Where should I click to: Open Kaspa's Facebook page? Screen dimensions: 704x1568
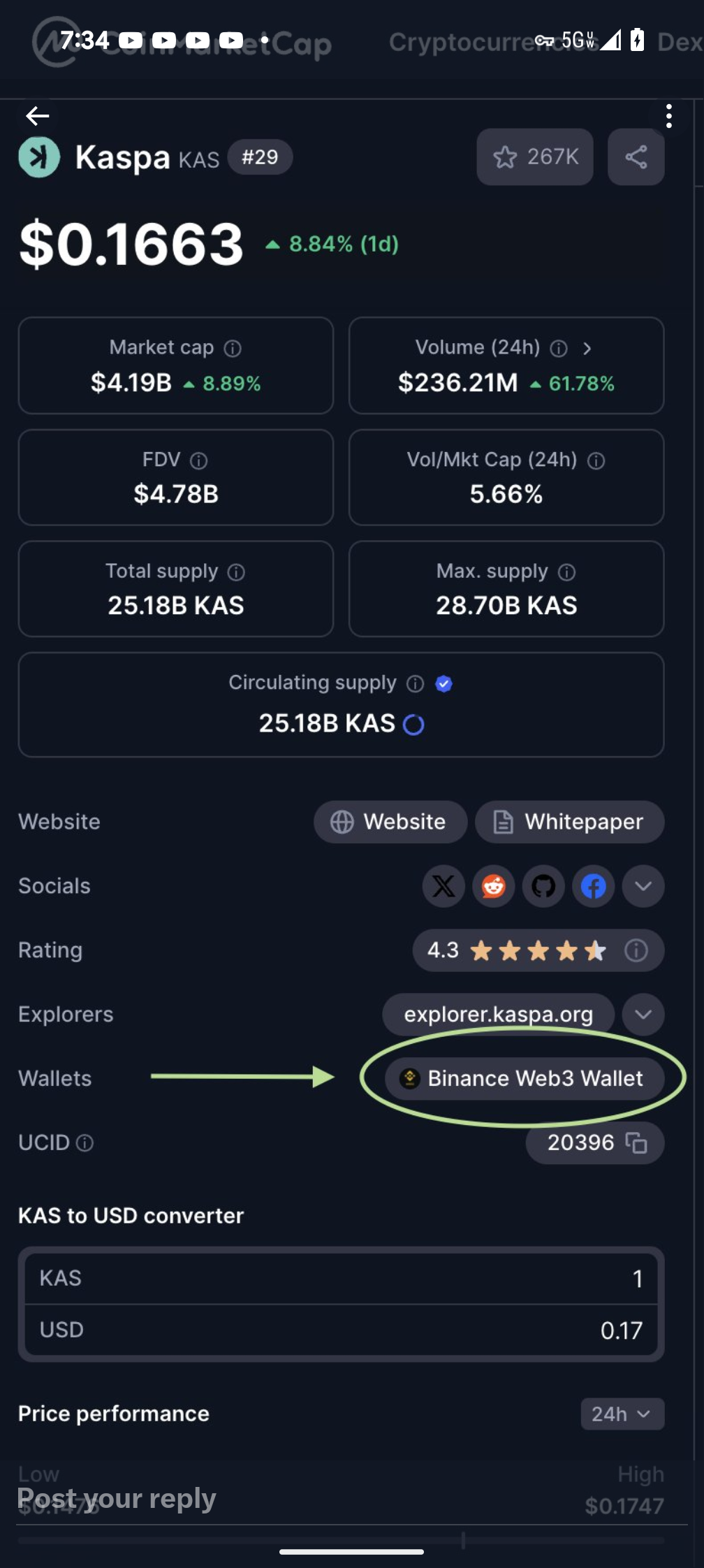coord(594,886)
